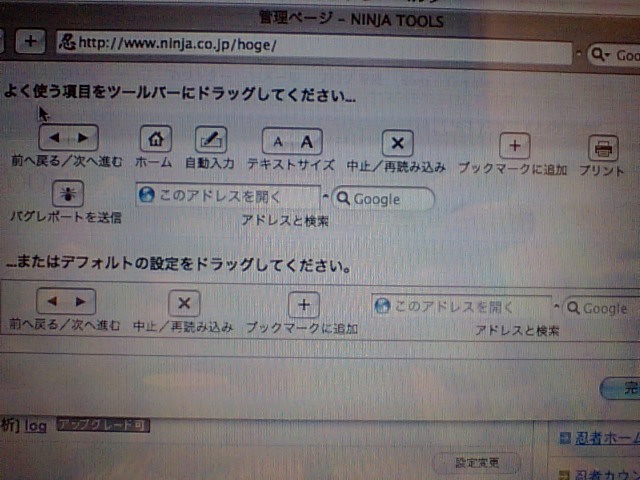Image resolution: width=640 pixels, height=480 pixels.
Task: Click the magnifier icon in the default set Google box
Action: [573, 308]
